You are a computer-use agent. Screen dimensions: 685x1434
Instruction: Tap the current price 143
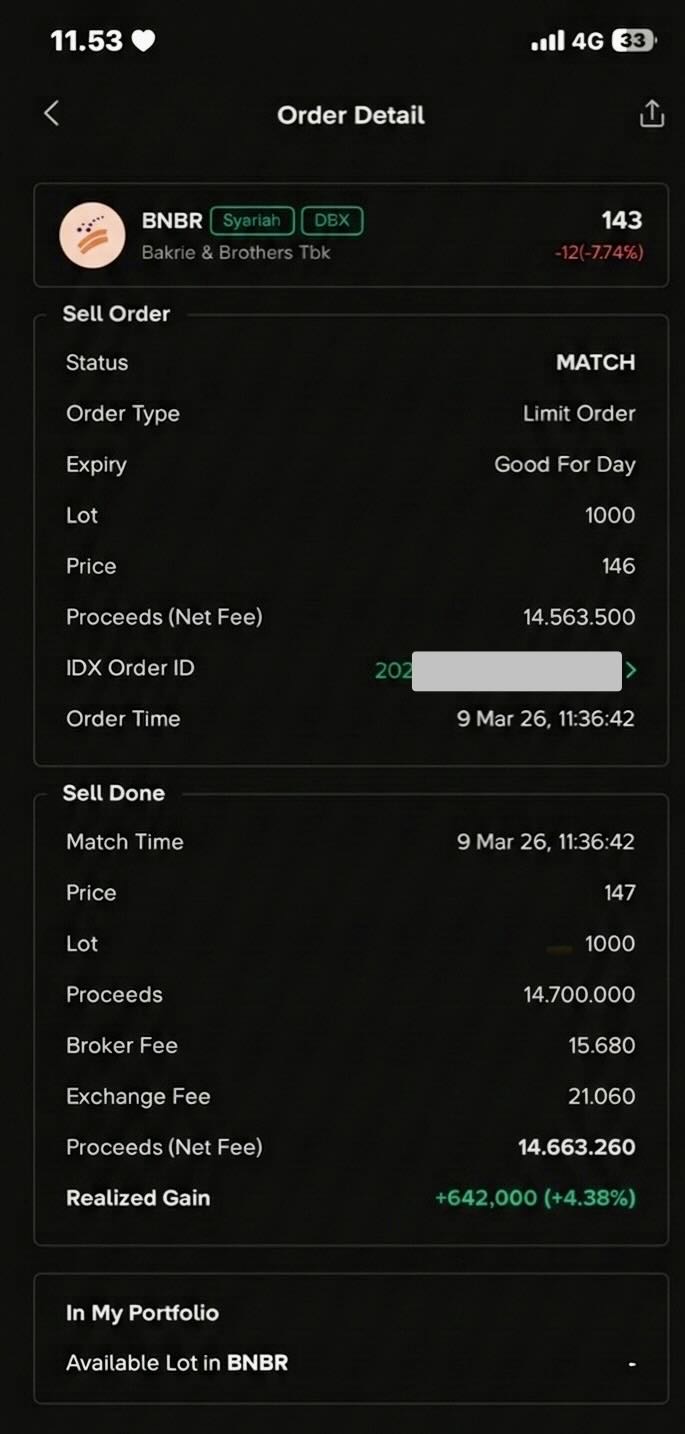point(621,221)
